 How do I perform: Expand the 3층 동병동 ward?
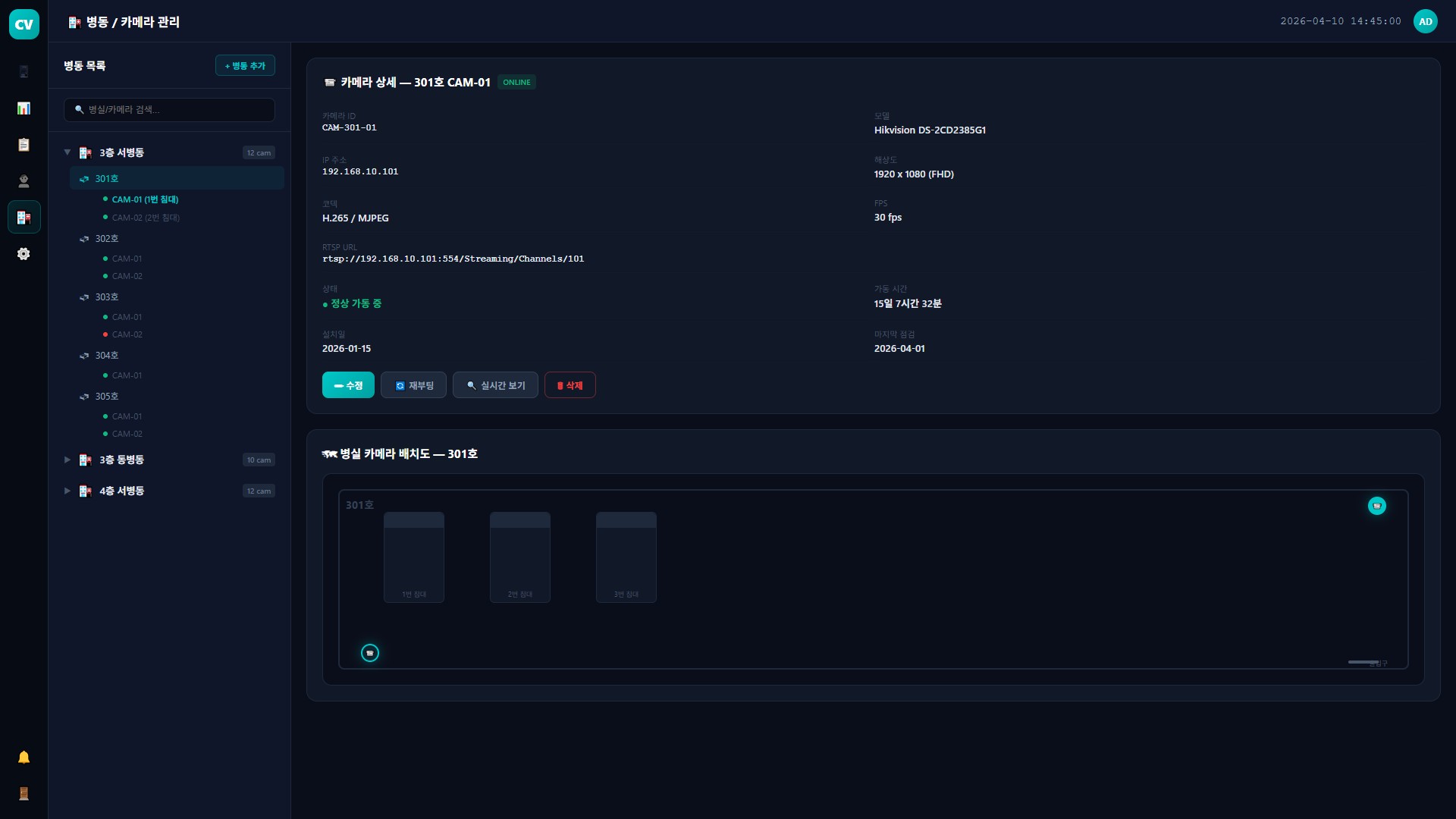(x=67, y=460)
